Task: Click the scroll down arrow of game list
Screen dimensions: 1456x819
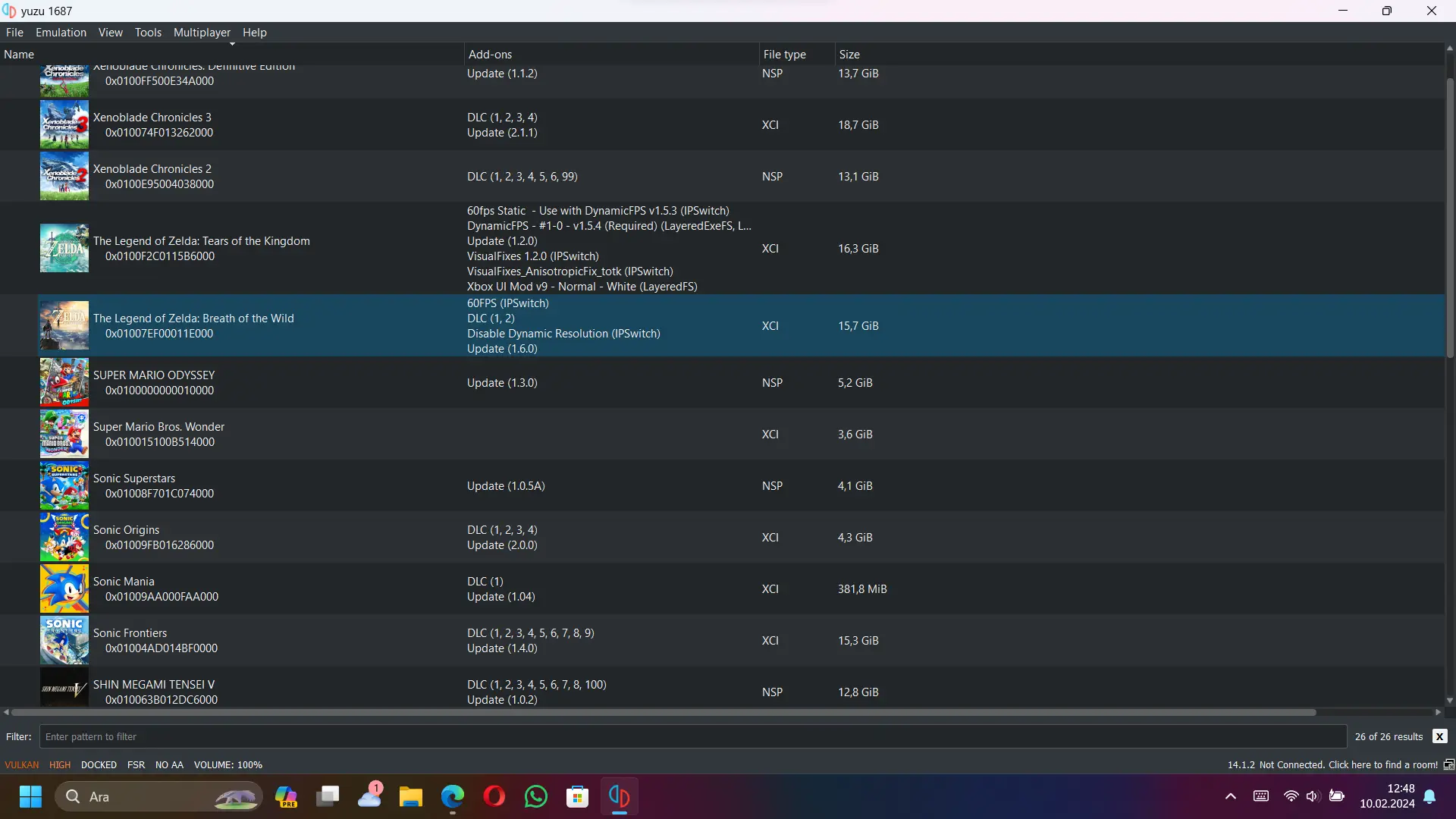Action: tap(1450, 701)
